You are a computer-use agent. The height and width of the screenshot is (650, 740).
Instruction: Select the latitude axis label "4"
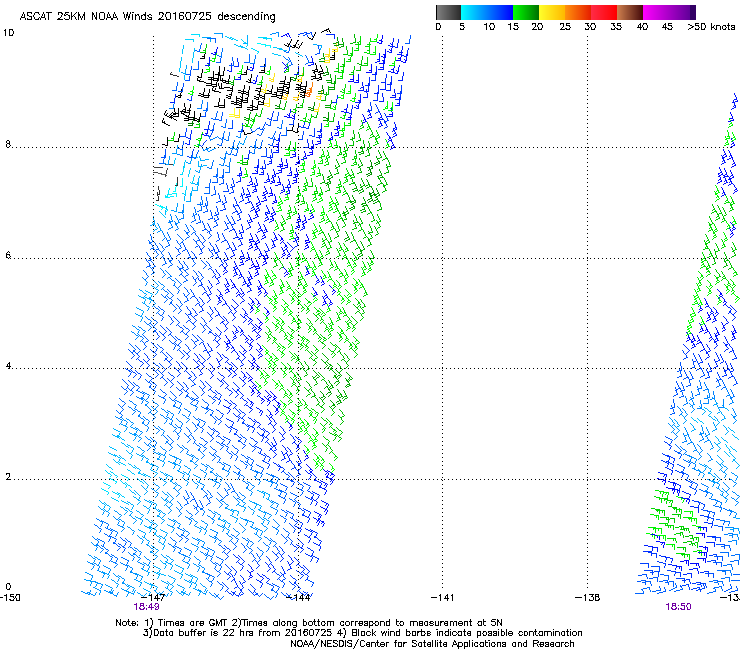(x=8, y=366)
